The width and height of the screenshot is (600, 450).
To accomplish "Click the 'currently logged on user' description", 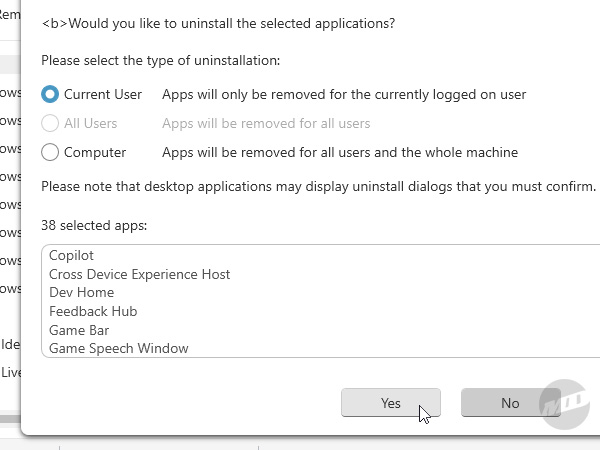I will [x=344, y=94].
